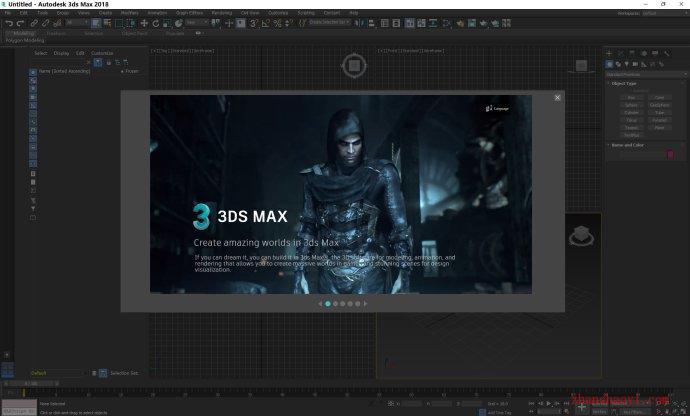The height and width of the screenshot is (416, 690).
Task: Switch to the Utilities command panel tab
Action: tap(667, 53)
